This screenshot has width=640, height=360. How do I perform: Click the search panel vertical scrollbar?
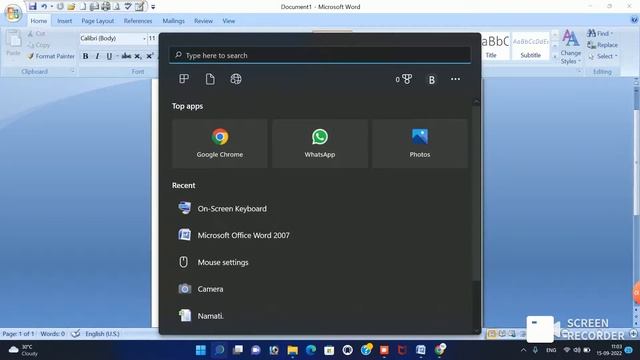tap(476, 192)
